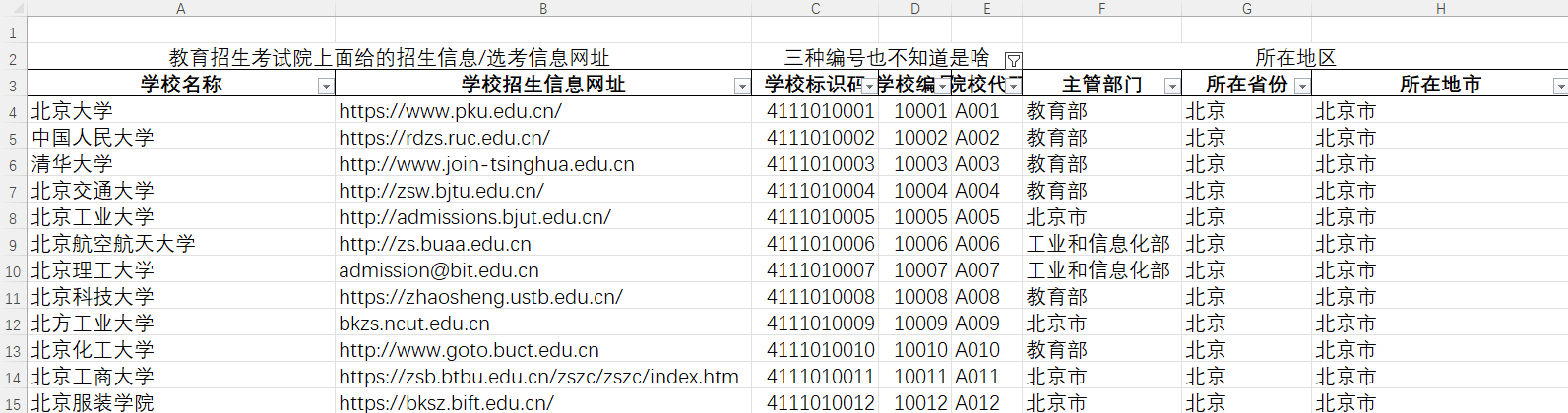The image size is (1568, 413).
Task: Select row 4 header
Action: click(13, 111)
